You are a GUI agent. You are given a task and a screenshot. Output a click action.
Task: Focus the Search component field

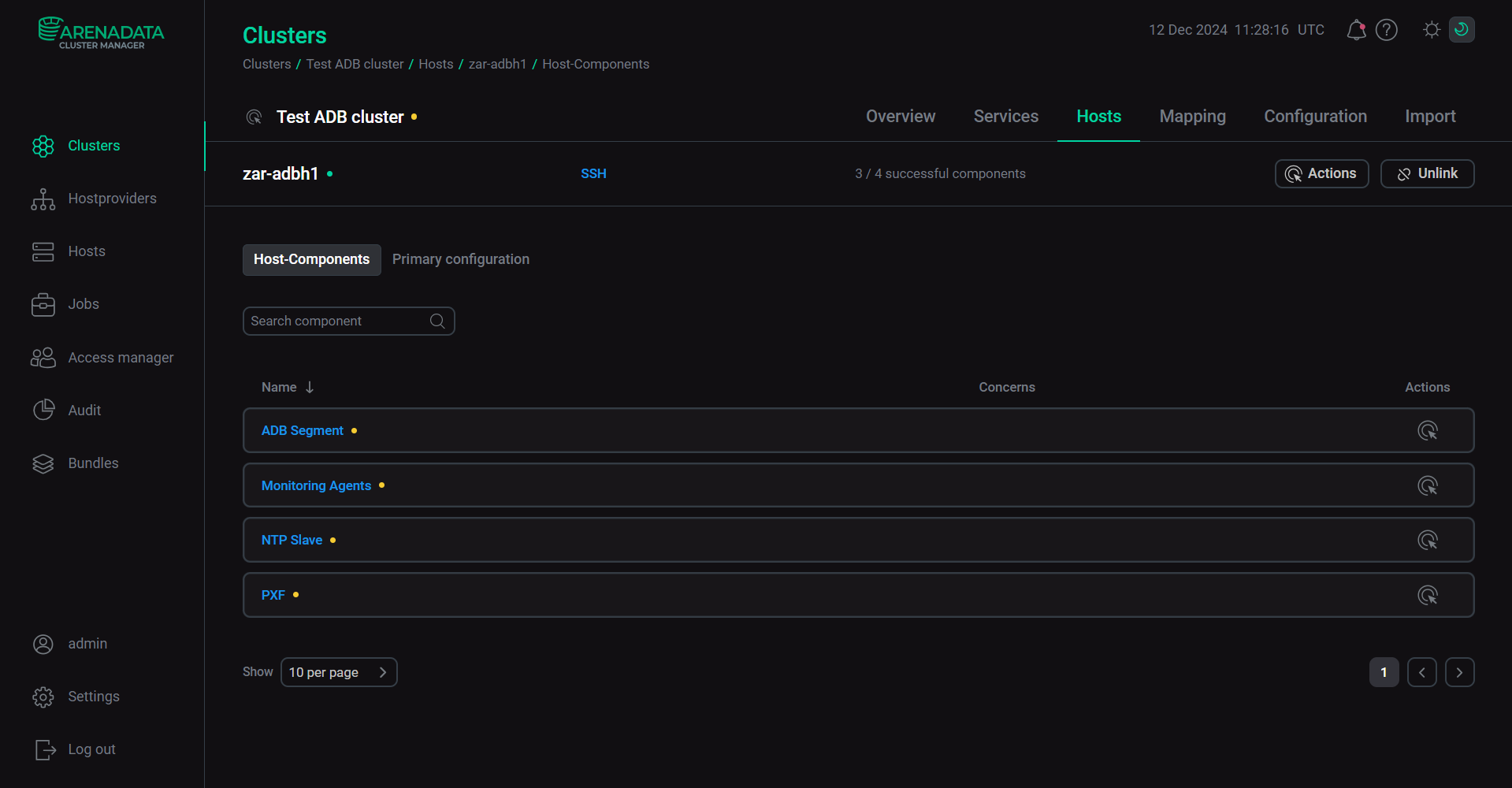pyautogui.click(x=349, y=321)
